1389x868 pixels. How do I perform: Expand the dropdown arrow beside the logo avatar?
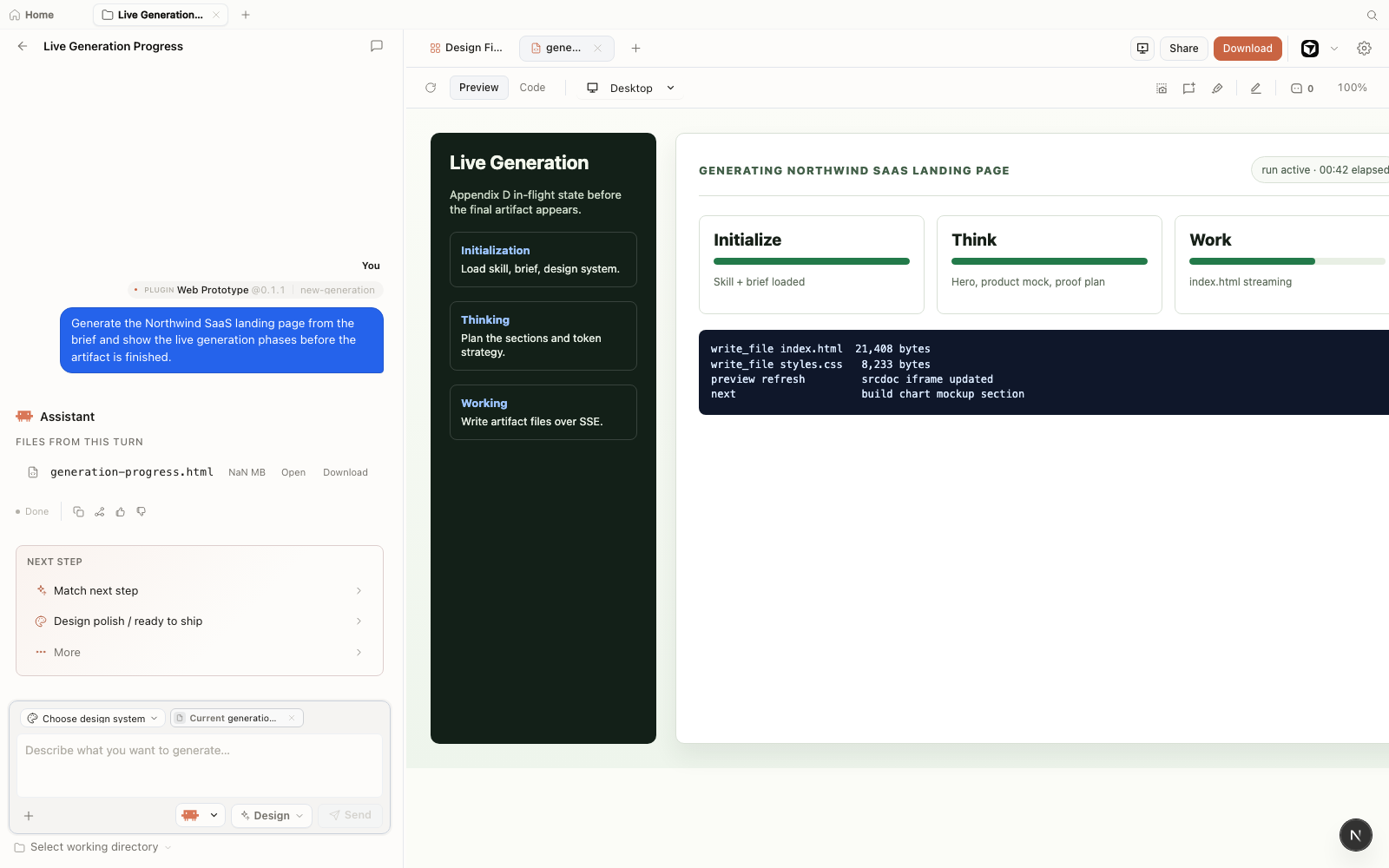click(x=1334, y=49)
